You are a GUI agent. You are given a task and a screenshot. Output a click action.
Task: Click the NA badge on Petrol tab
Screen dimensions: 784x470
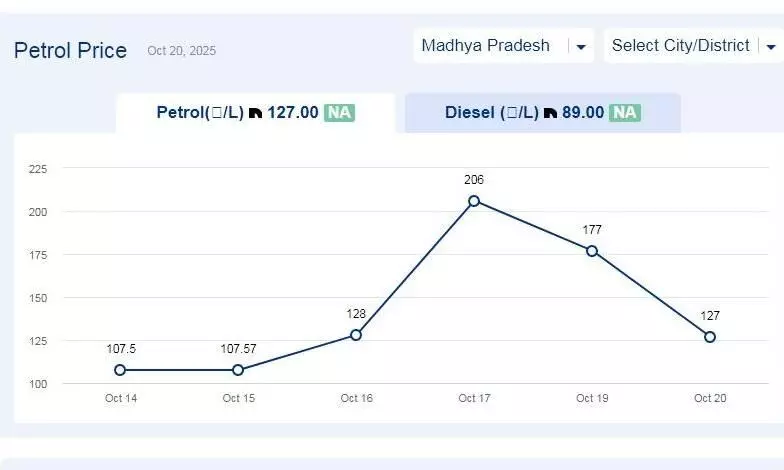click(x=339, y=113)
